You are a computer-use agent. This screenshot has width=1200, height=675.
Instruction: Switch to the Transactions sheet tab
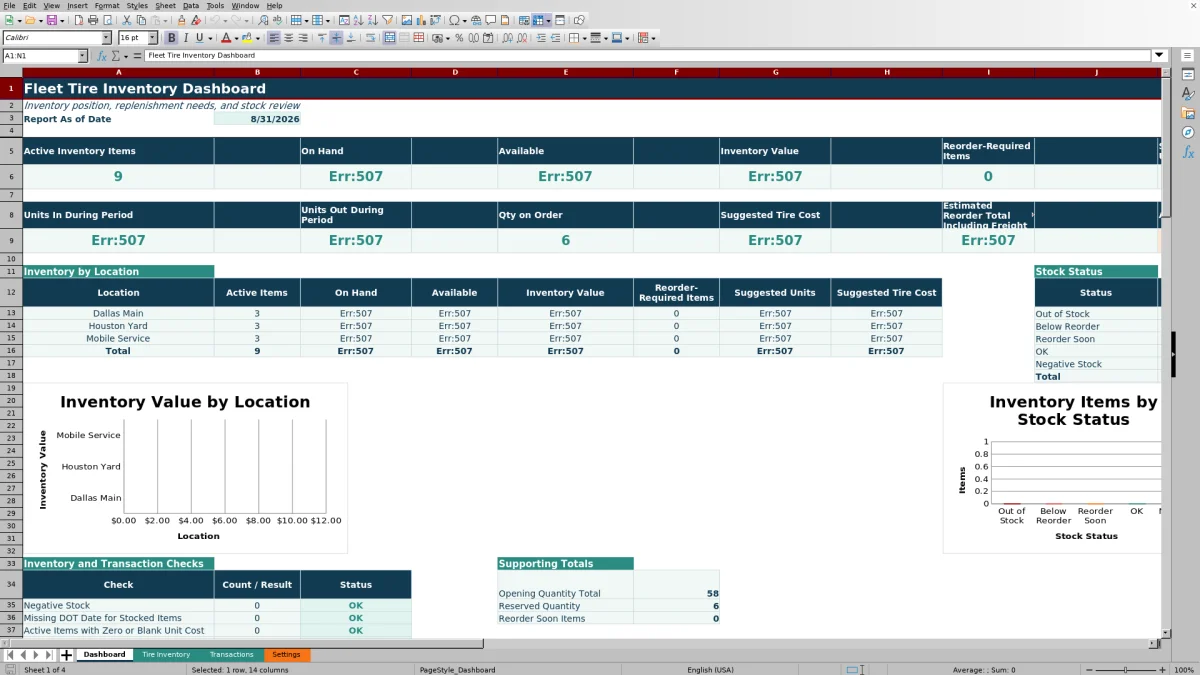click(231, 655)
